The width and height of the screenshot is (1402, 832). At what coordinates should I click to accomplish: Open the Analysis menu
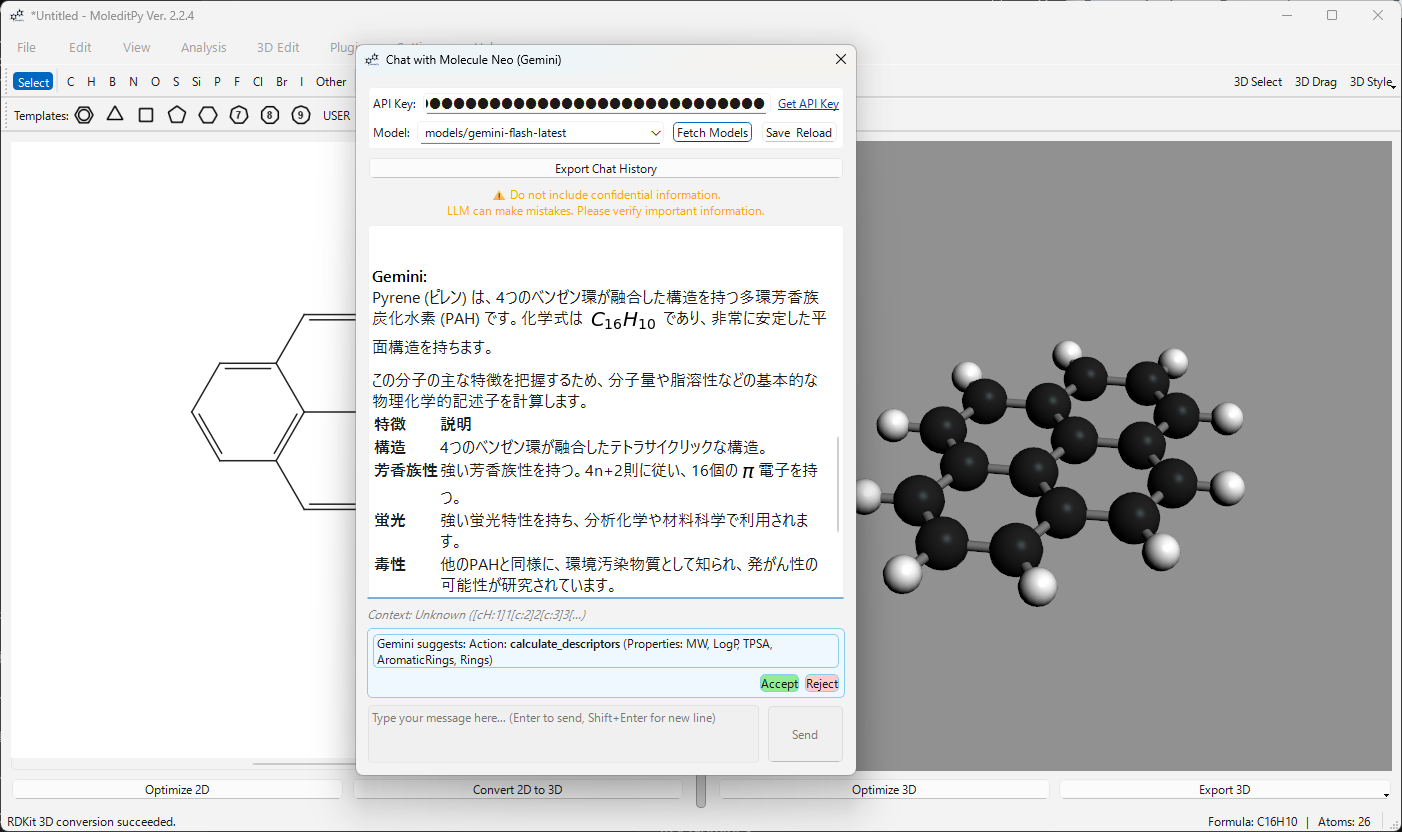click(x=203, y=47)
